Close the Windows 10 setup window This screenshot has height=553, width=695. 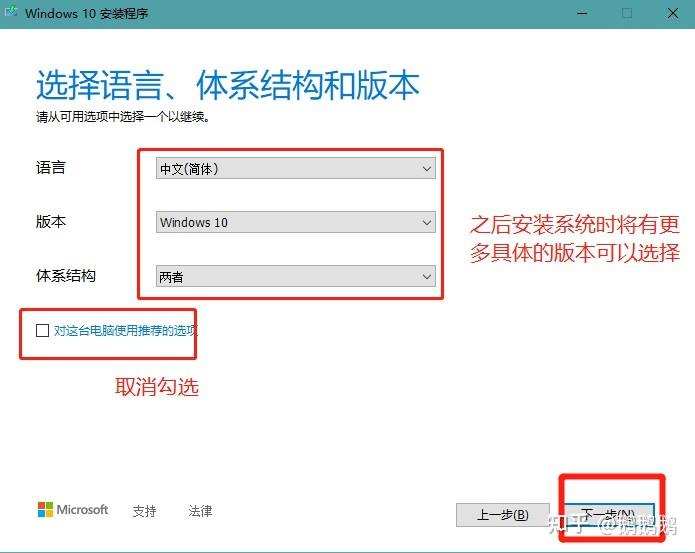[x=672, y=13]
